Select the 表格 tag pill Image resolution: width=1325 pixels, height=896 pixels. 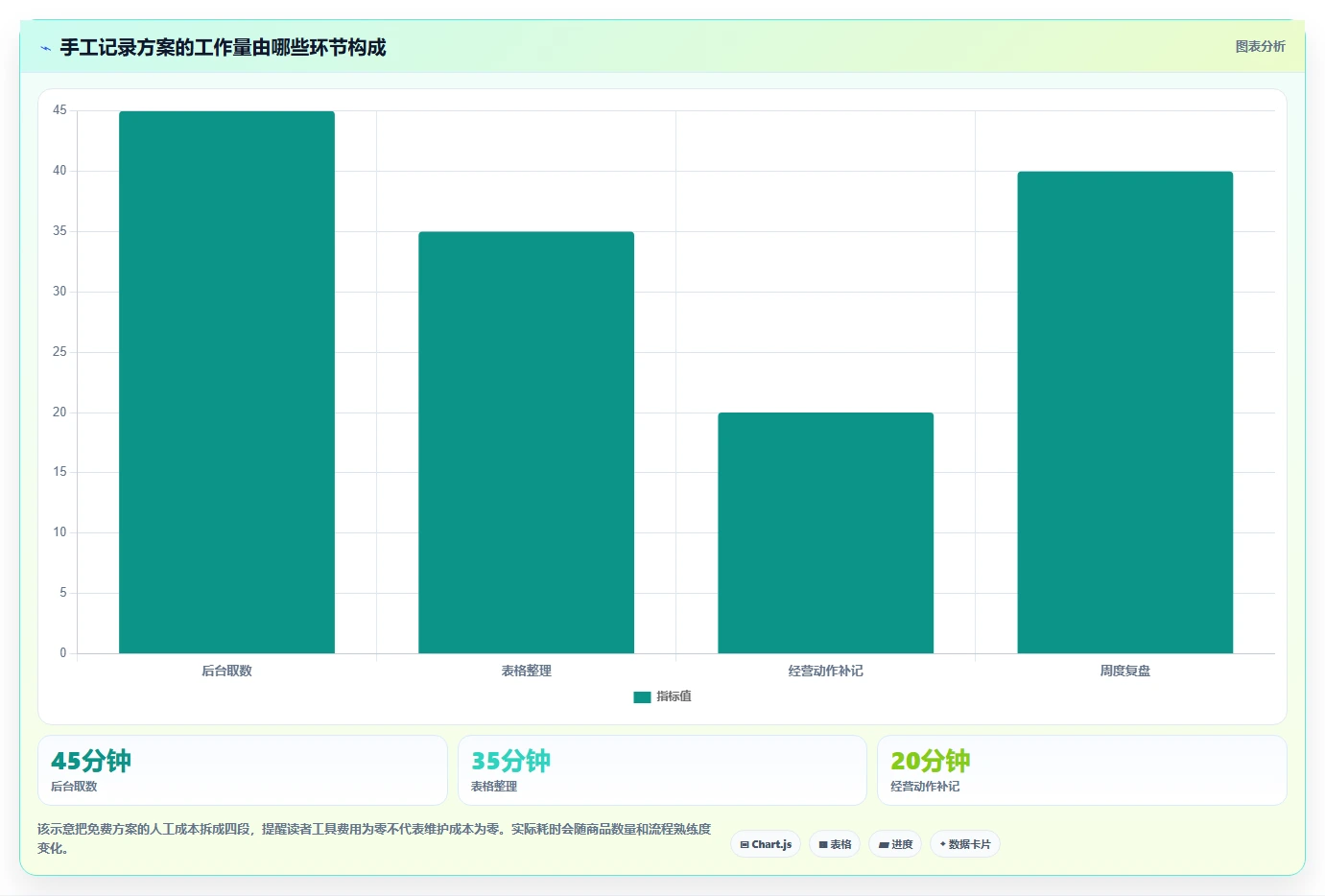[x=835, y=844]
